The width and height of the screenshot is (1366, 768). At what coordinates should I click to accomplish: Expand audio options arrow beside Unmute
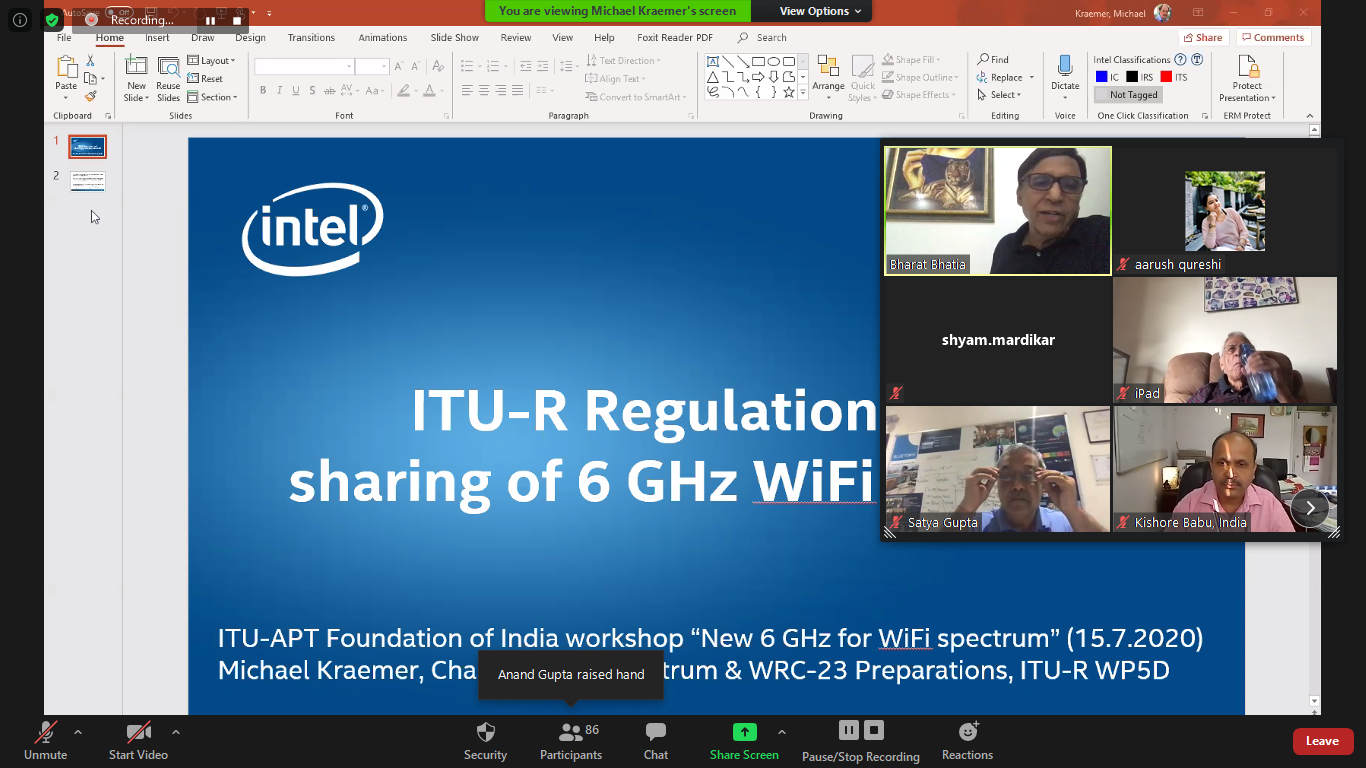(78, 732)
